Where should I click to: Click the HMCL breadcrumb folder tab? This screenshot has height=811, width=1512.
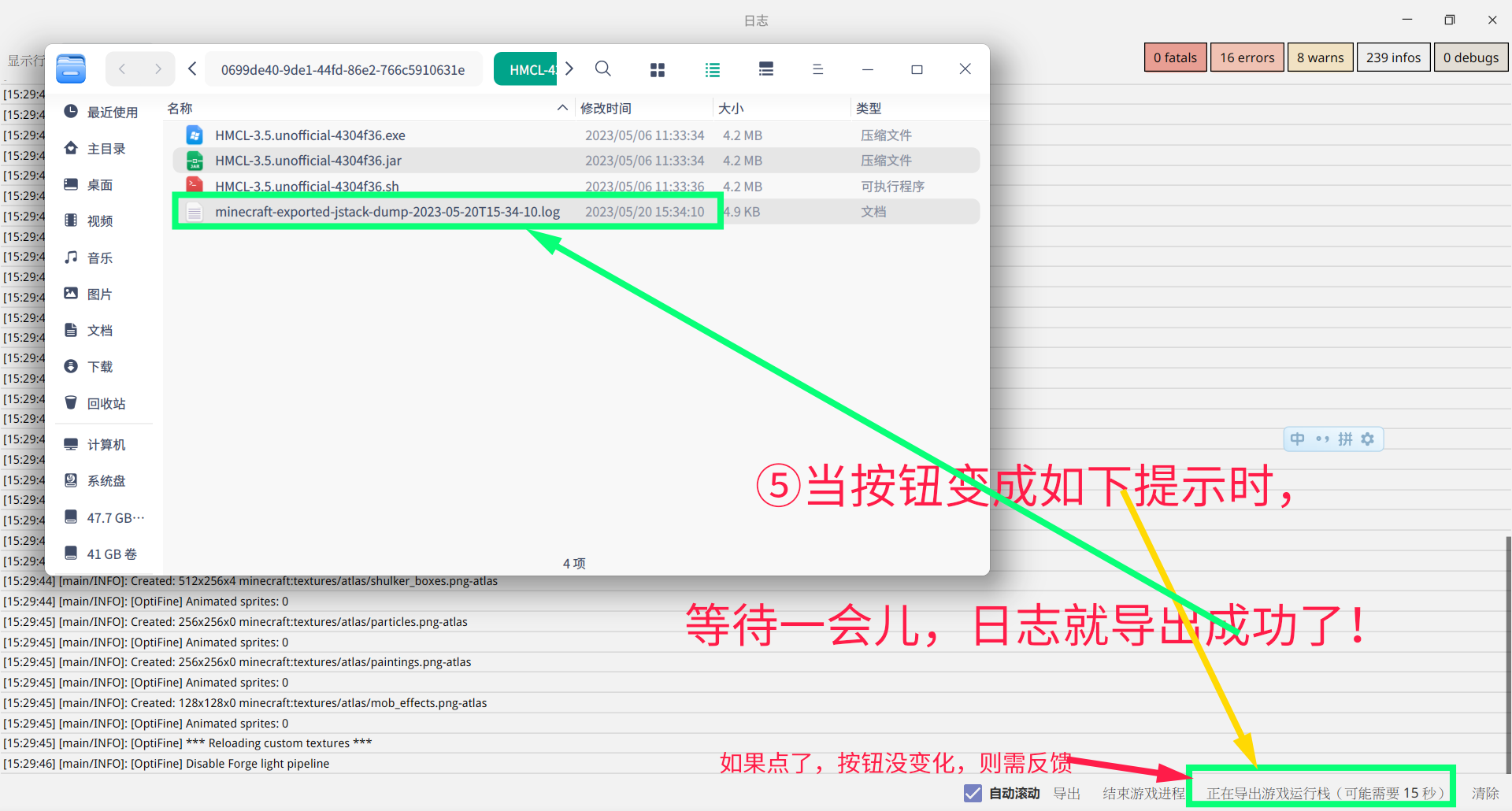[x=526, y=69]
